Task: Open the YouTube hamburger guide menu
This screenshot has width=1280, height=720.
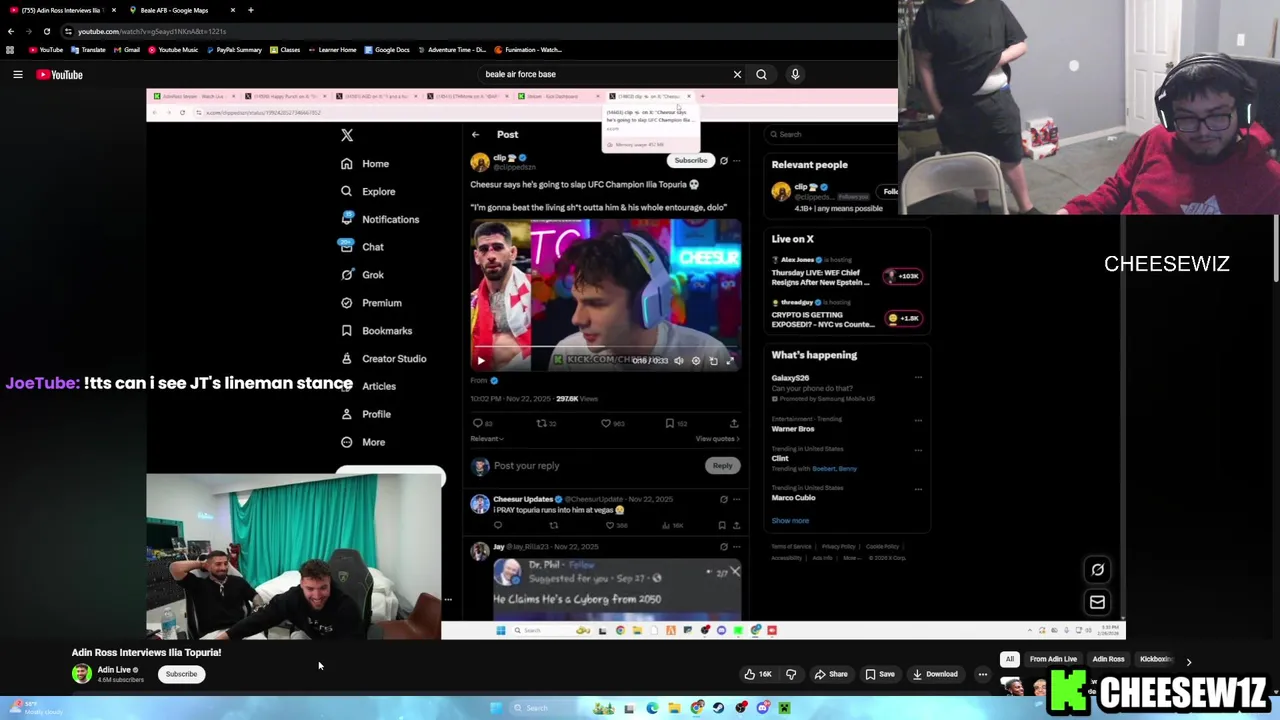Action: pyautogui.click(x=18, y=74)
